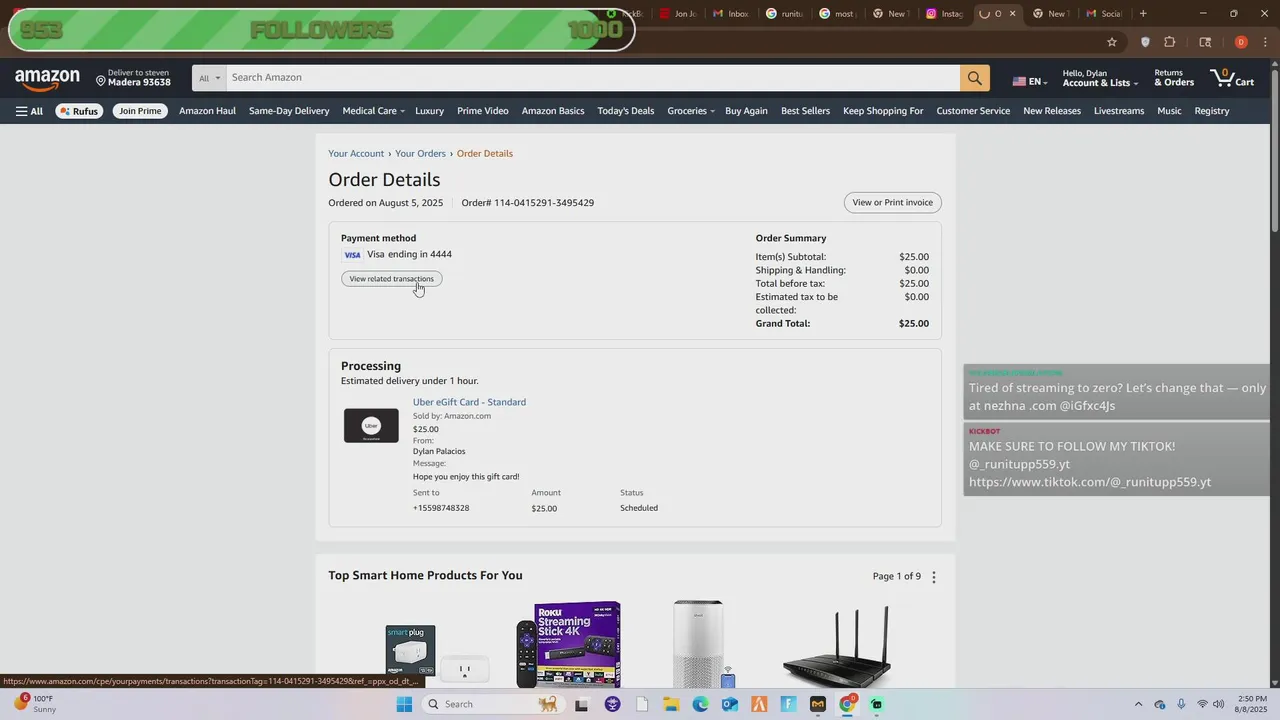Open the Windows Start menu
Screen dimensions: 1280x720
tap(404, 704)
